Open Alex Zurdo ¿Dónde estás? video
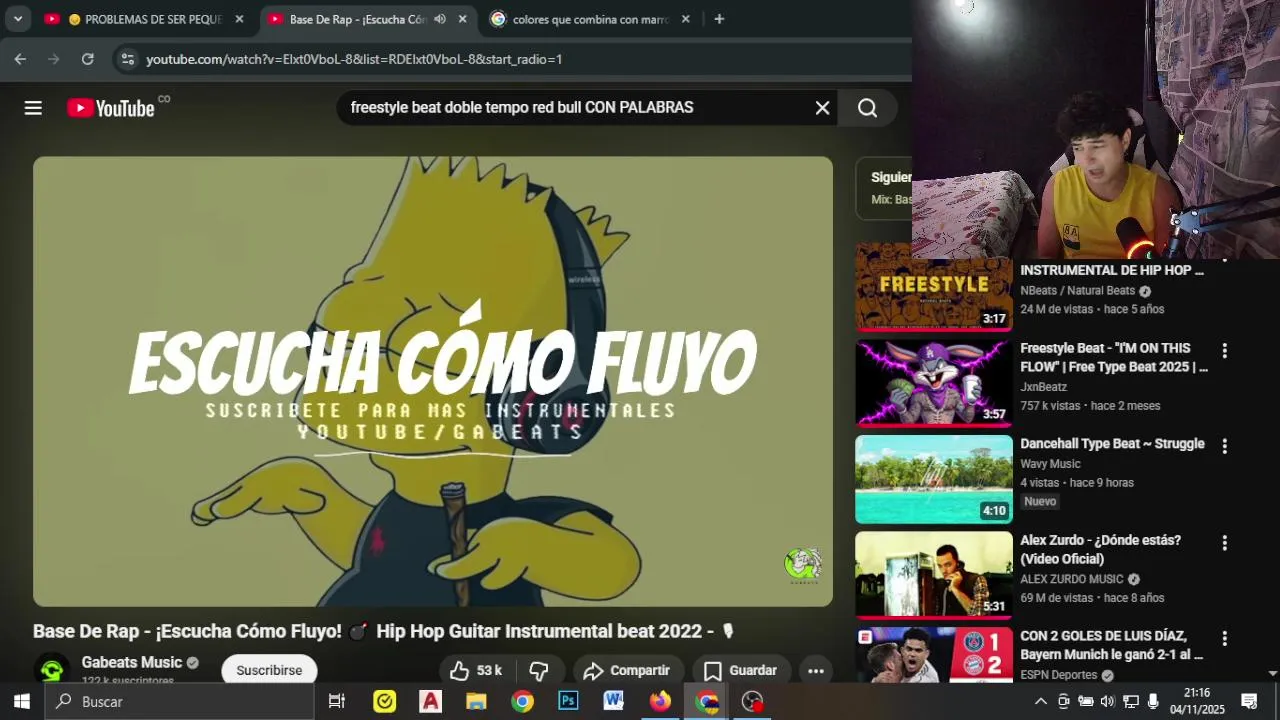The width and height of the screenshot is (1280, 720). [1100, 549]
